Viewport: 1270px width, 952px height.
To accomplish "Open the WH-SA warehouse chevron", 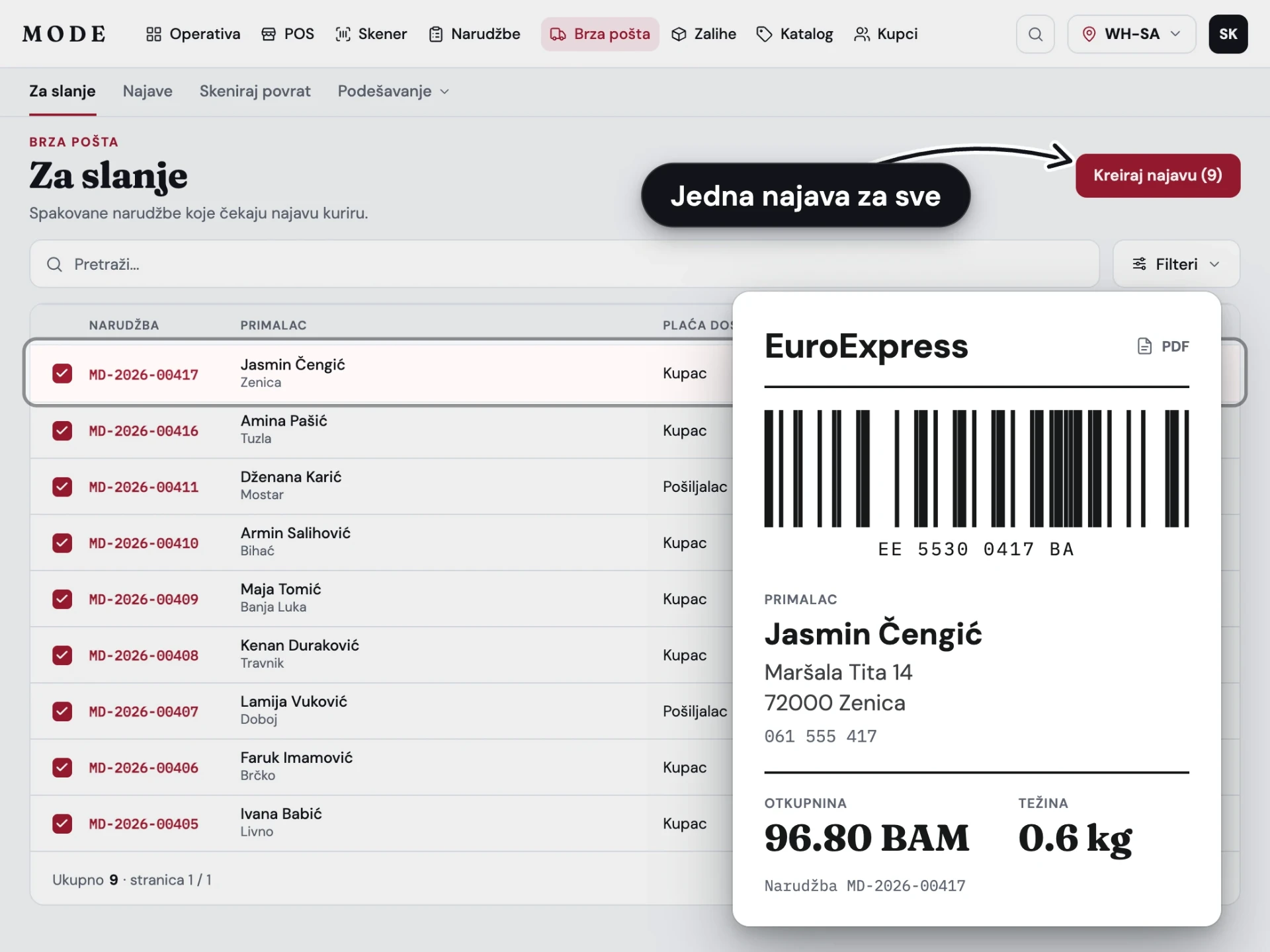I will click(x=1175, y=34).
